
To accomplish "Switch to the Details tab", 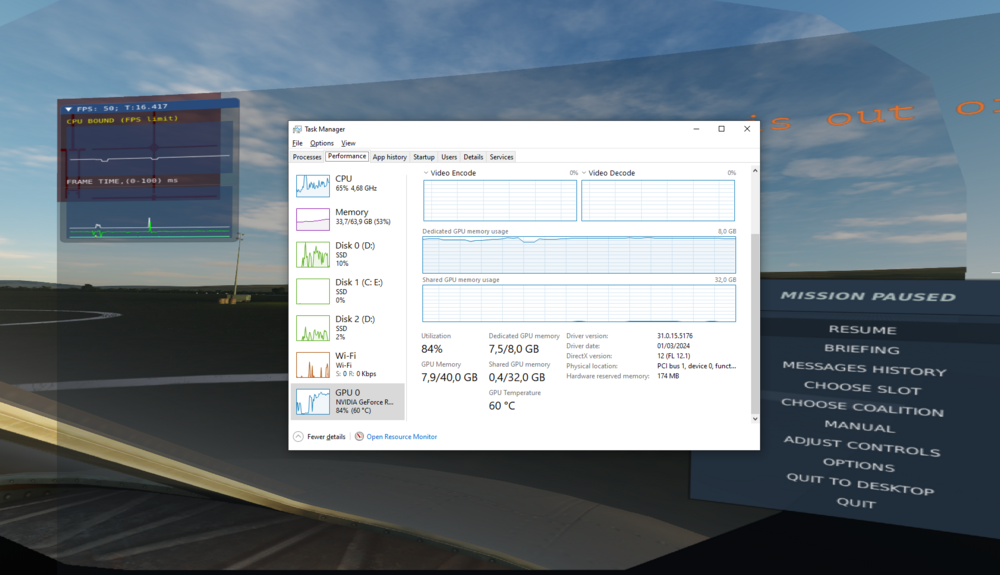I will 473,157.
